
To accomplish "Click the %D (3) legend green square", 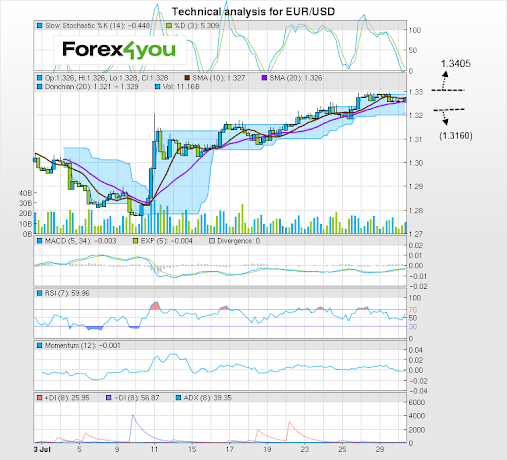I will coord(169,26).
